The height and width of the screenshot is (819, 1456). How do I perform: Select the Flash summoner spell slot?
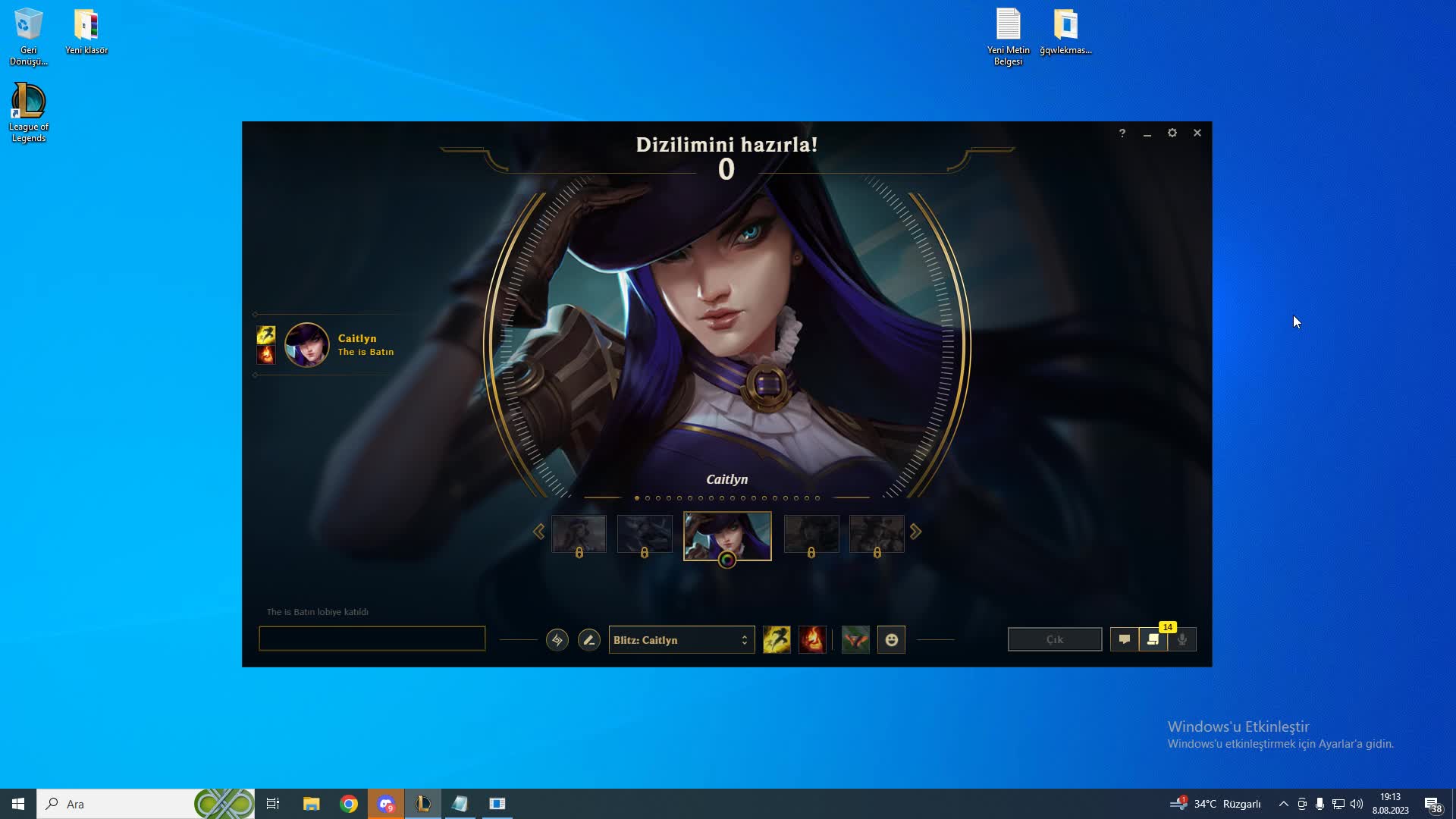777,640
